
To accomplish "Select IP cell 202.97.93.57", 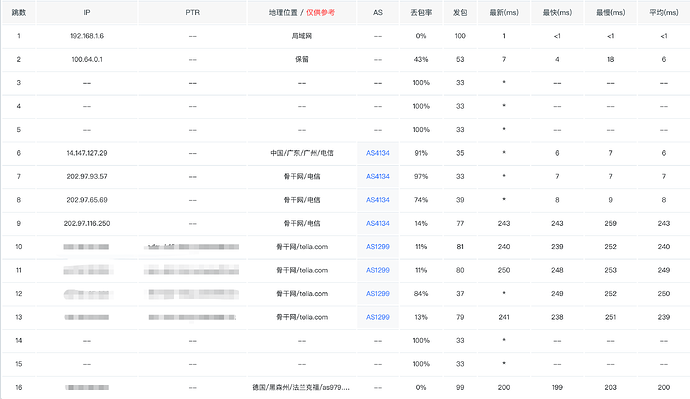I will pos(87,176).
